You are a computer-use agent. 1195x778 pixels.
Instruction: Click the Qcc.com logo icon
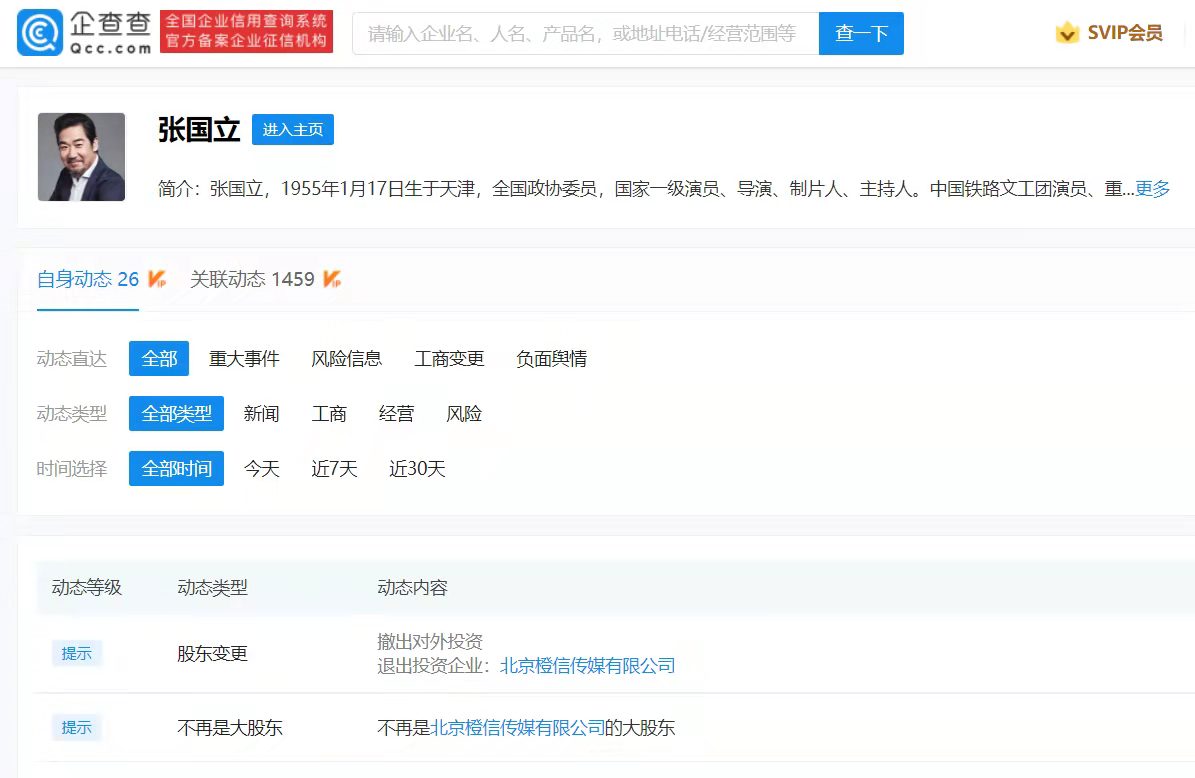40,33
